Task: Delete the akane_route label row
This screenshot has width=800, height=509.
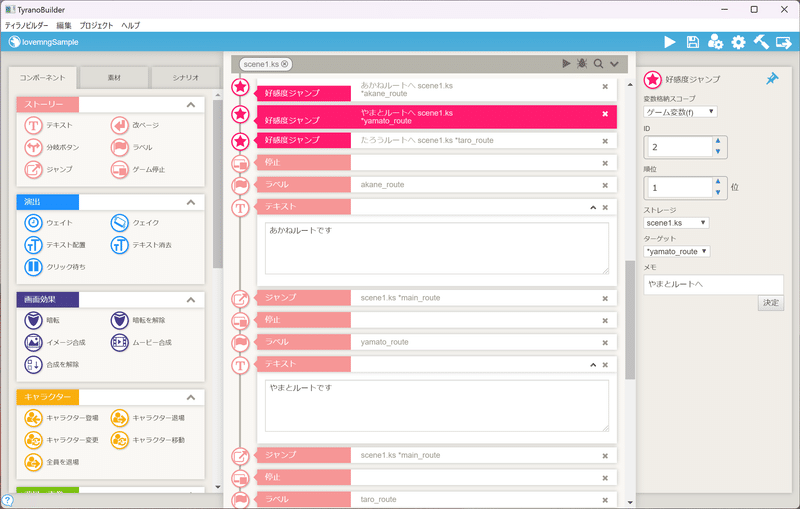Action: coord(605,186)
